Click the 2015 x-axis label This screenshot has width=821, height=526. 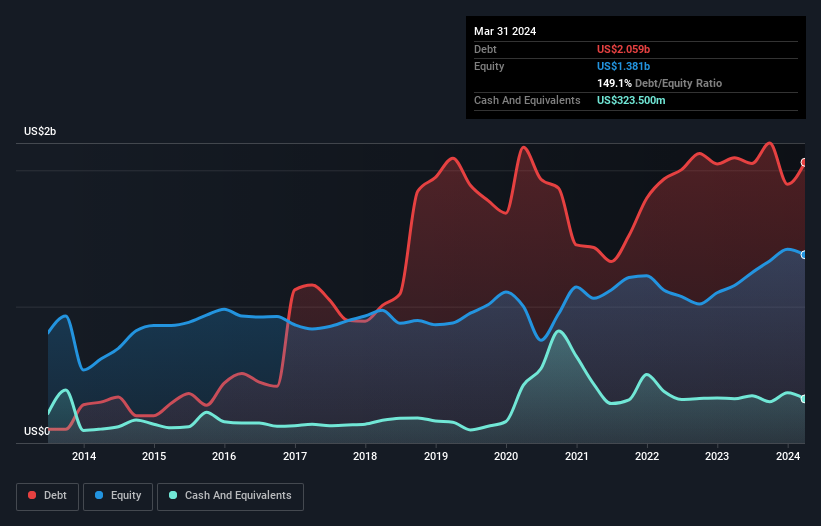coord(154,456)
